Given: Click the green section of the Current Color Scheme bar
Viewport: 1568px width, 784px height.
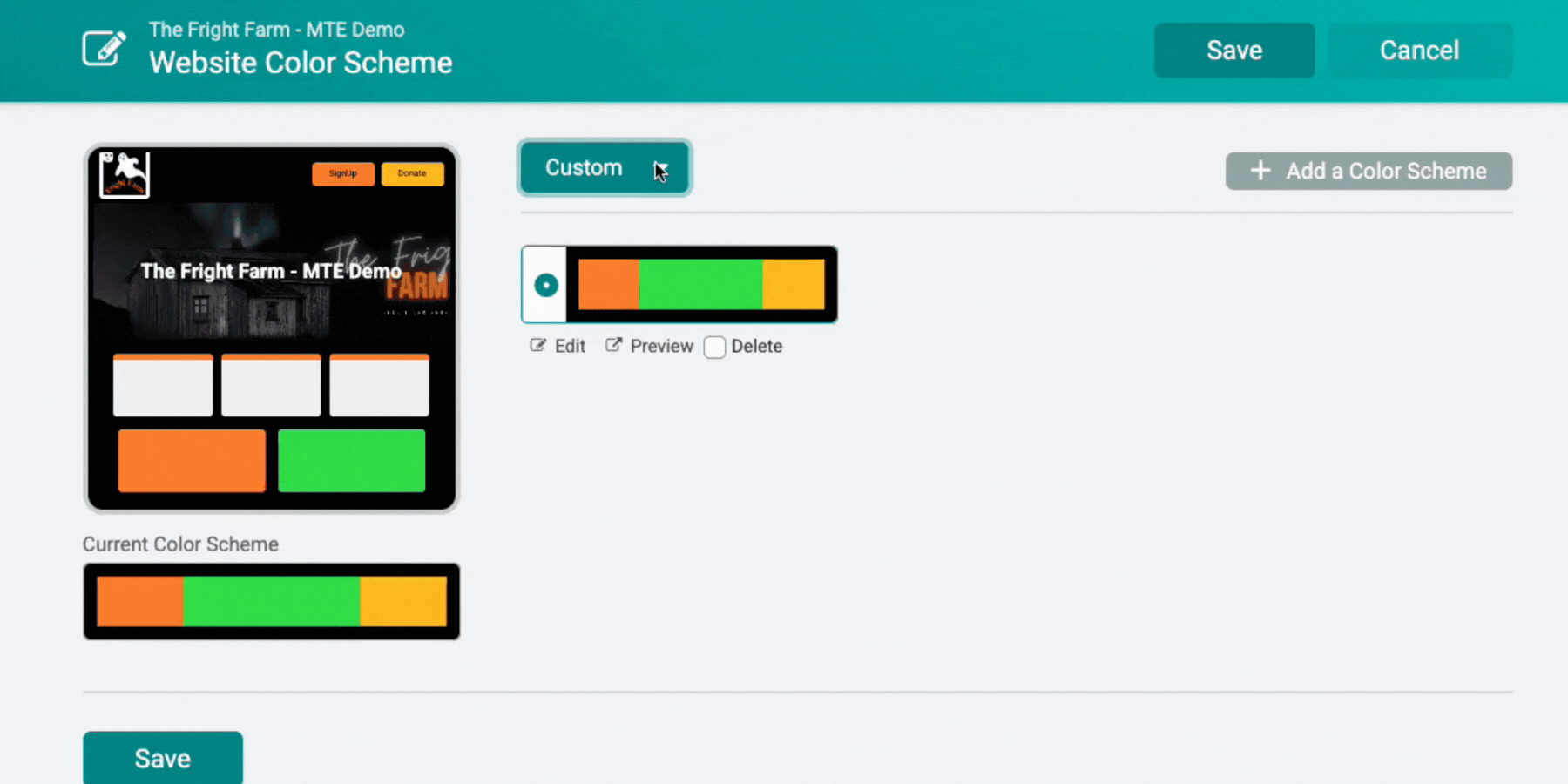Looking at the screenshot, I should (x=272, y=602).
